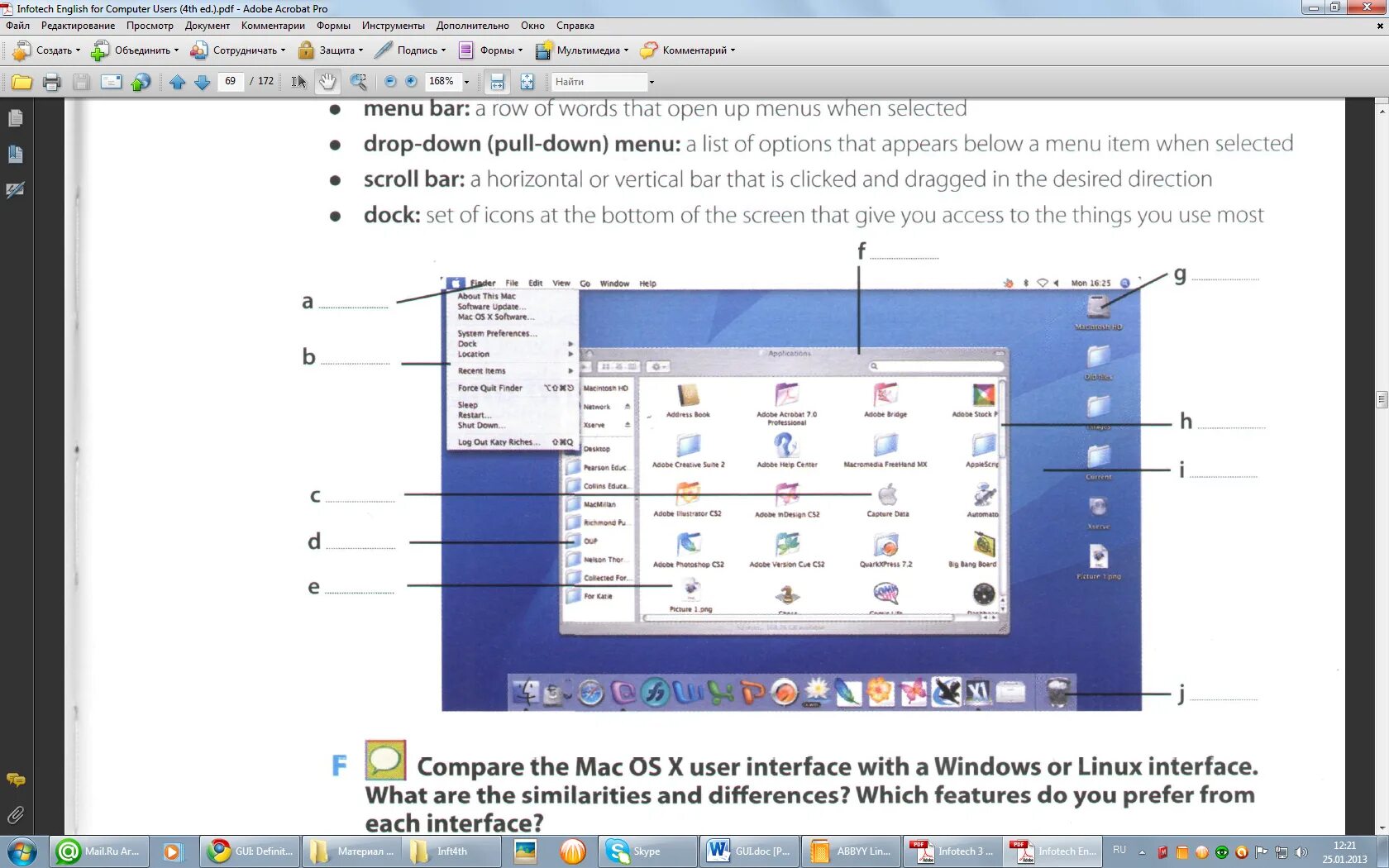1389x868 pixels.
Task: Expand the Сотрудничать dropdown arrow
Action: tap(283, 50)
